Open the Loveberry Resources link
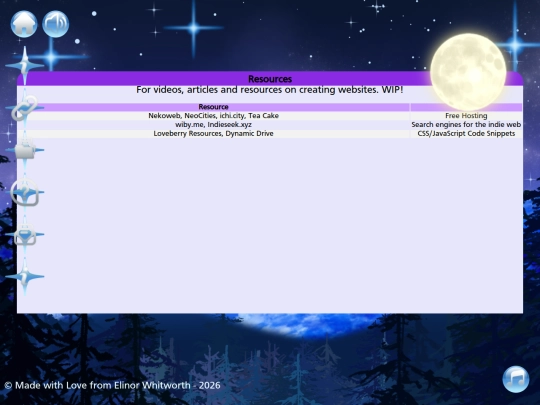The width and height of the screenshot is (540, 405). (187, 134)
